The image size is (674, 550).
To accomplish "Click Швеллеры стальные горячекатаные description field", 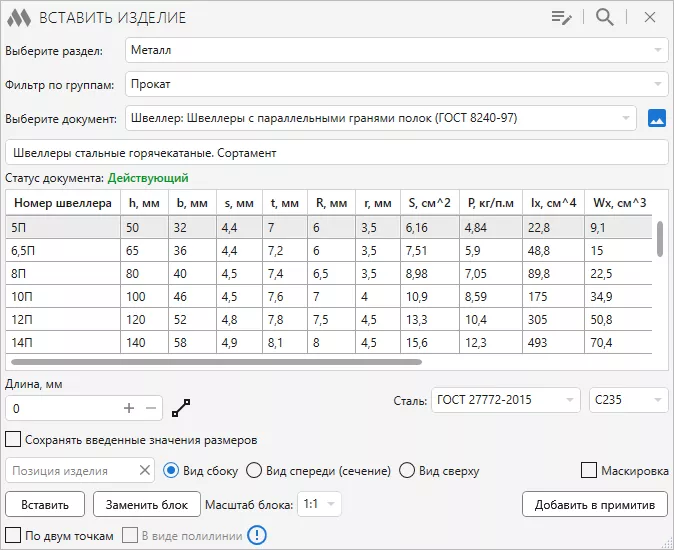I will tap(337, 153).
